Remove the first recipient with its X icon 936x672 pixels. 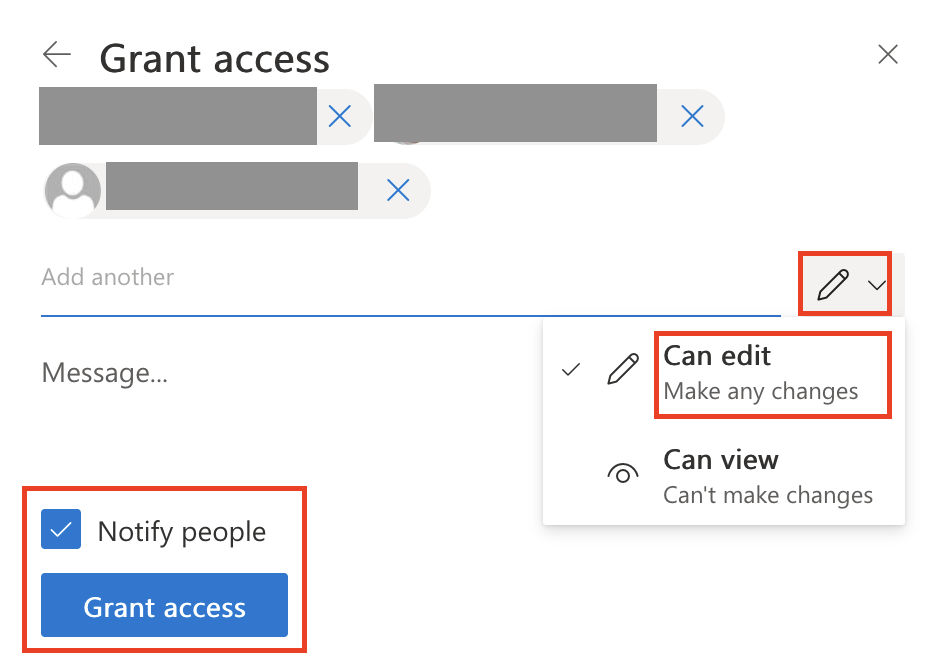point(341,117)
